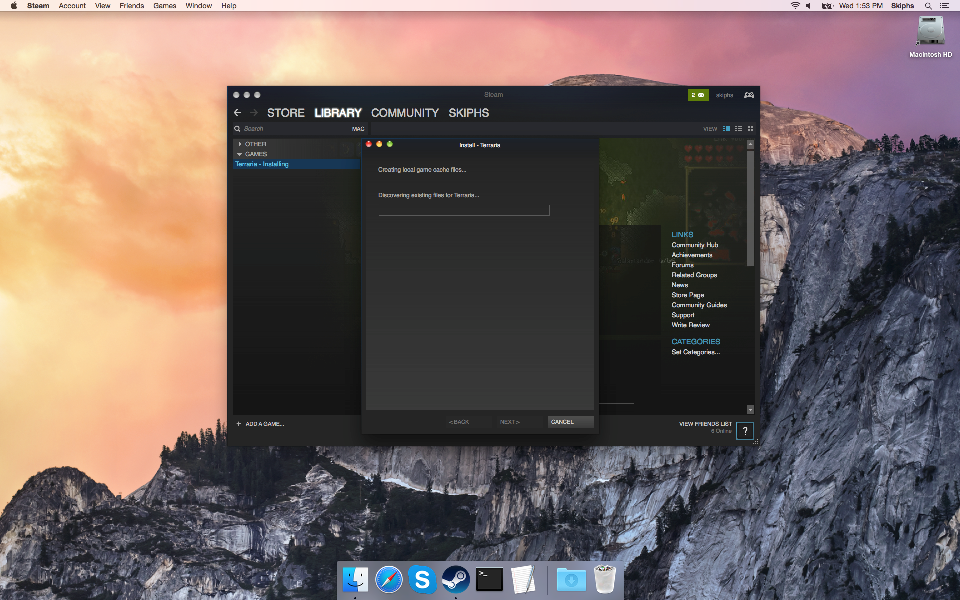Open the Friends menu

pos(132,6)
